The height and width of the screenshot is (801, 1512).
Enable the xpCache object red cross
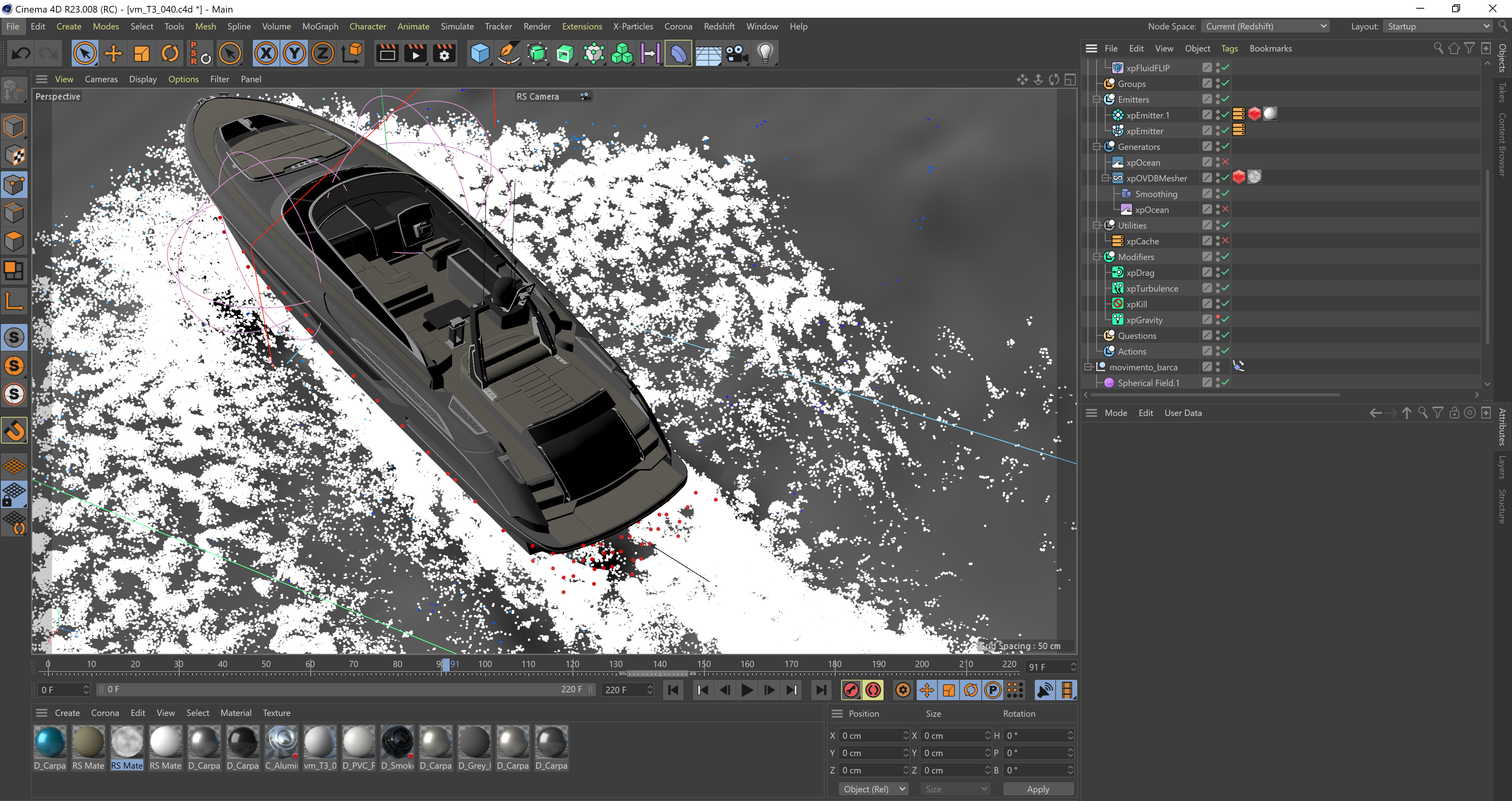[1226, 241]
